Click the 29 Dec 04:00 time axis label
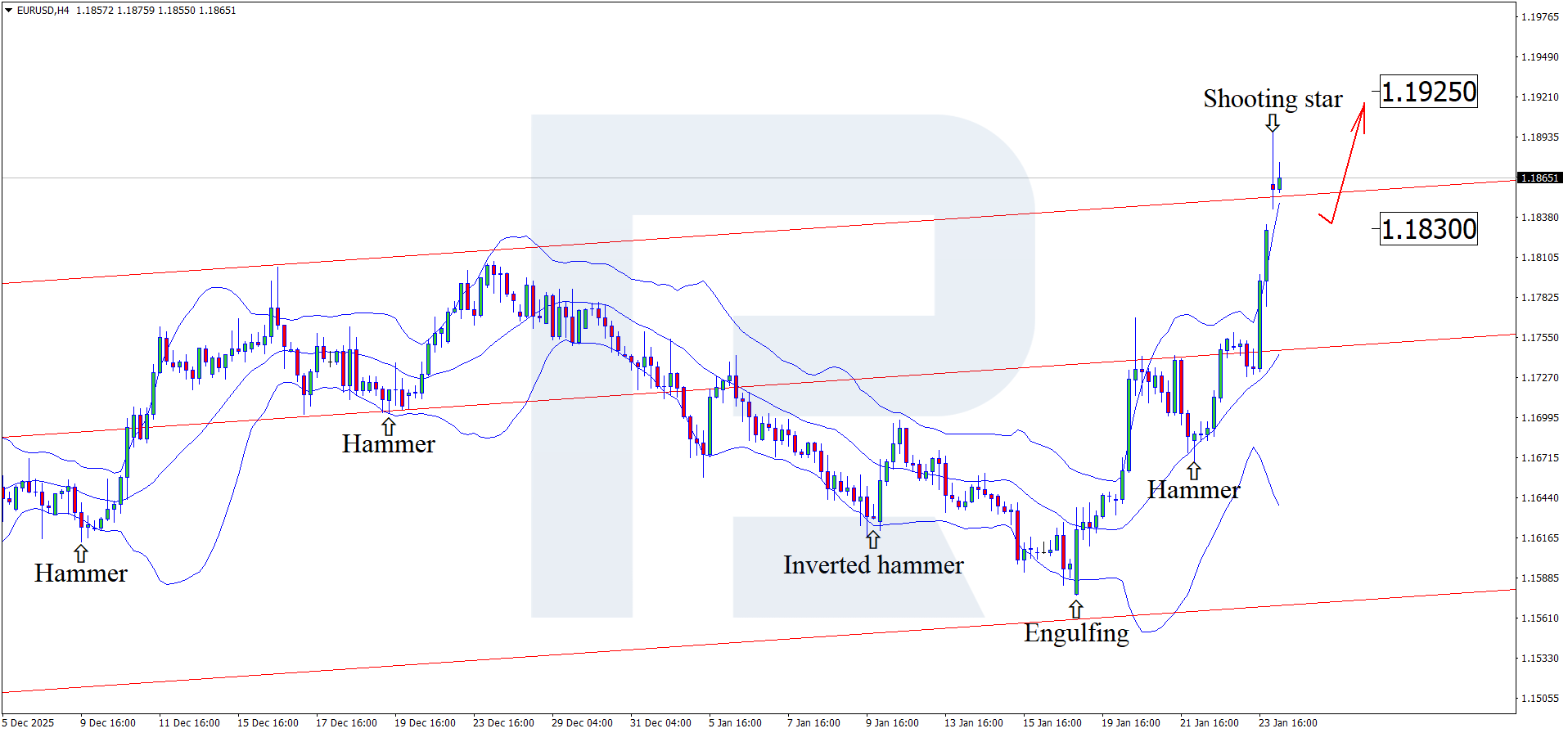Viewport: 1568px width, 733px height. pos(582,722)
